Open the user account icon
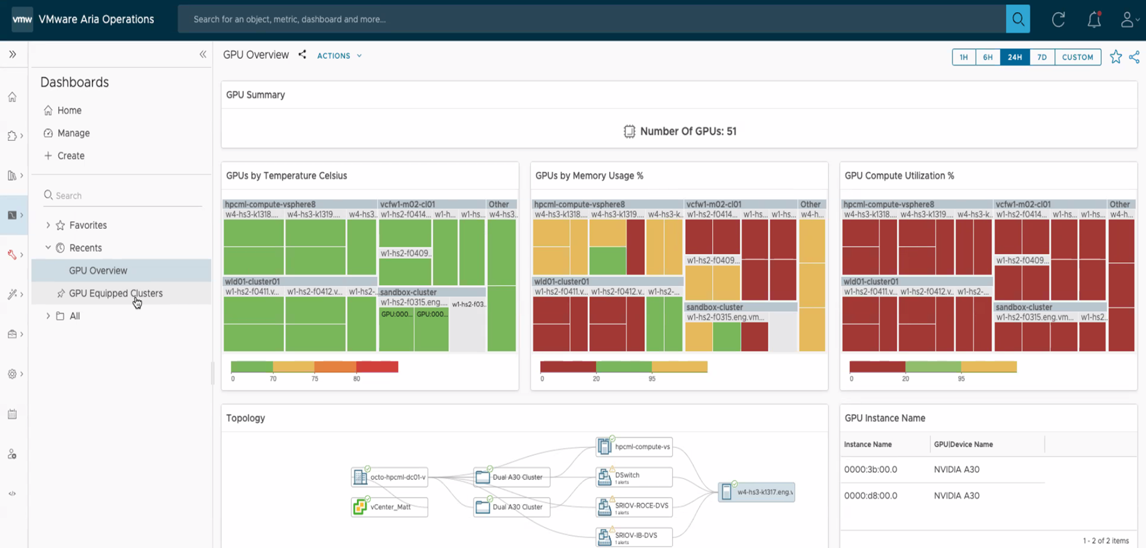 tap(1128, 19)
